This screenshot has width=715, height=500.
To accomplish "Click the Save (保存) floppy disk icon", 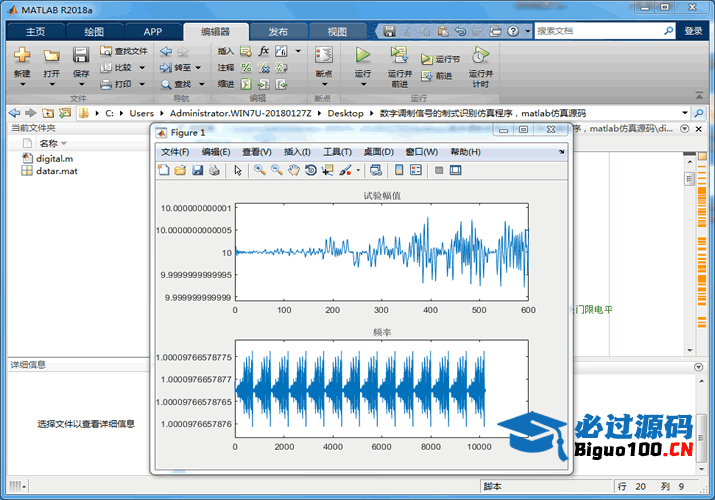I will pyautogui.click(x=81, y=55).
